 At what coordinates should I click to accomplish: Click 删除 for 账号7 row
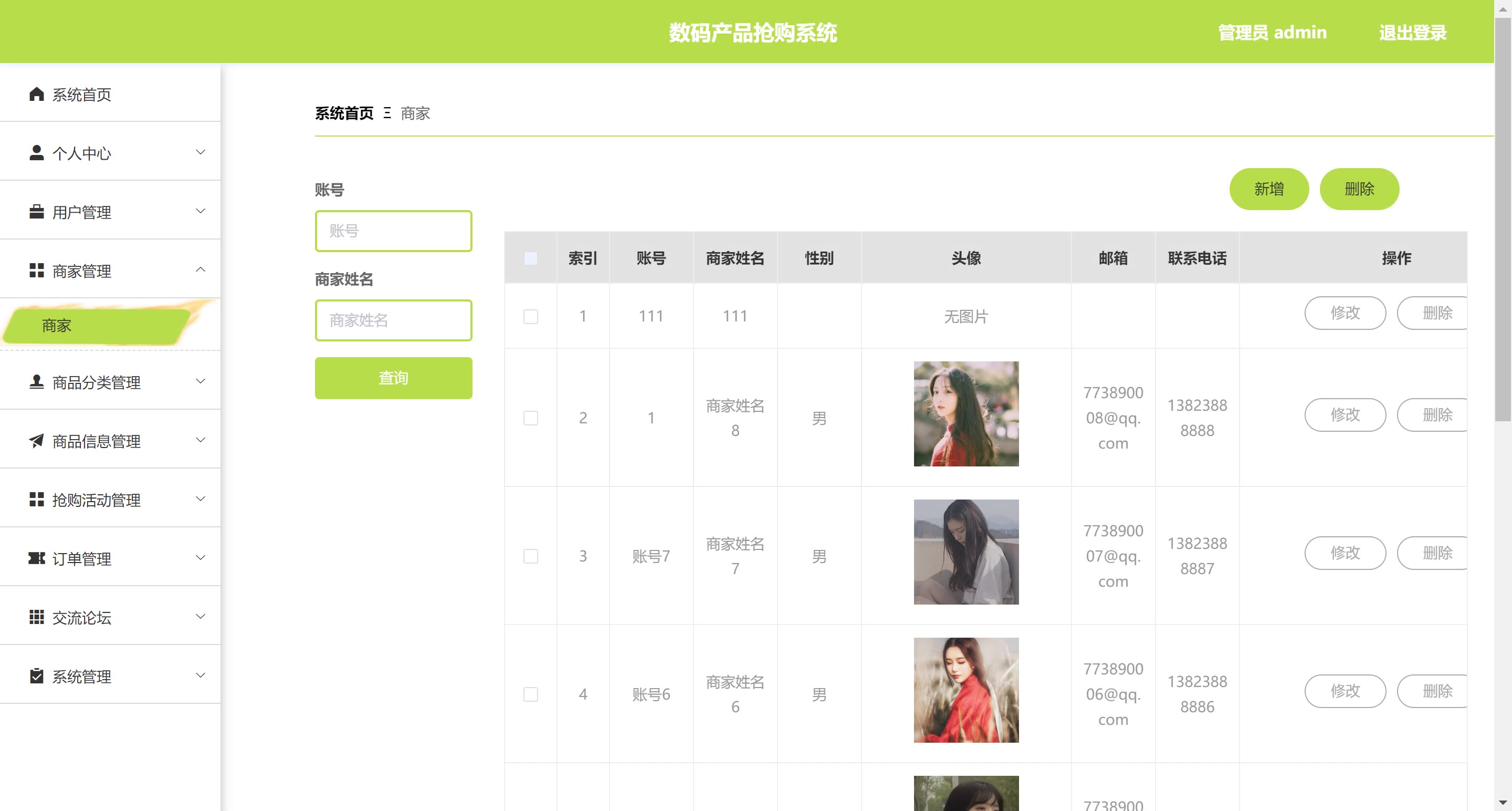[1433, 553]
